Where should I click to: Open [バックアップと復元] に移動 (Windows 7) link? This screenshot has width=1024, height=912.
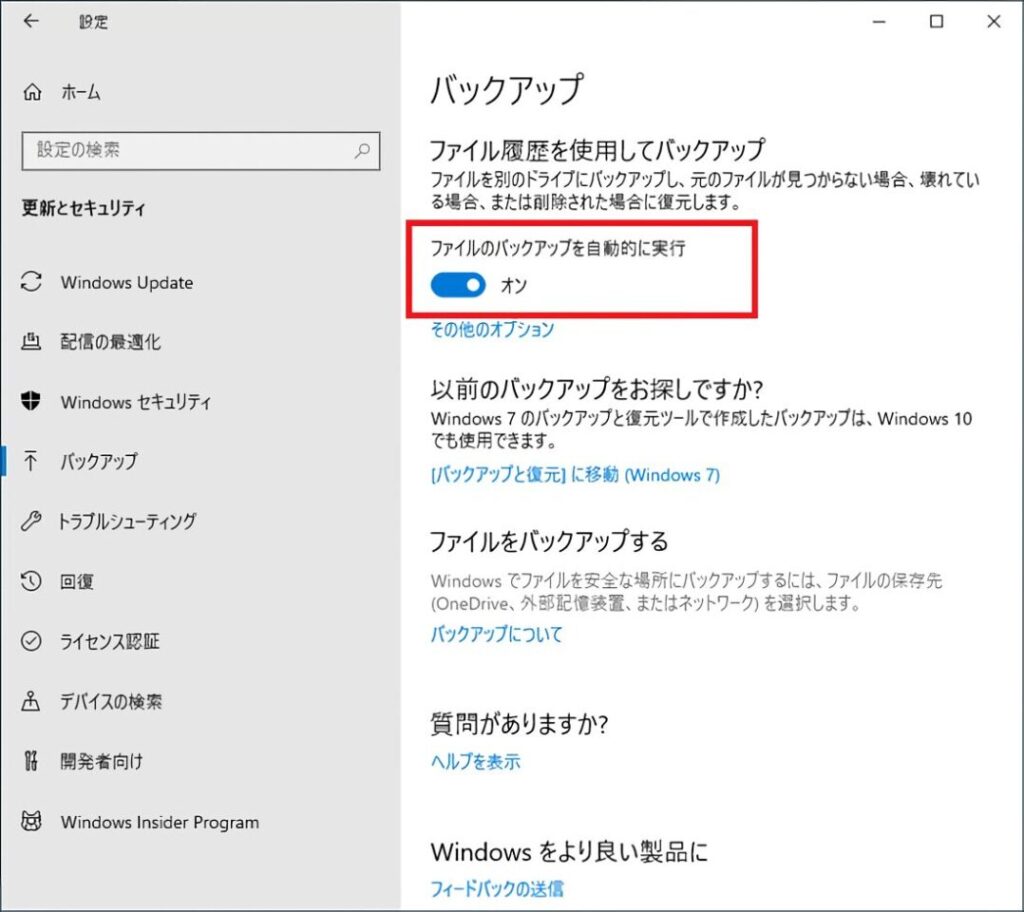[575, 475]
